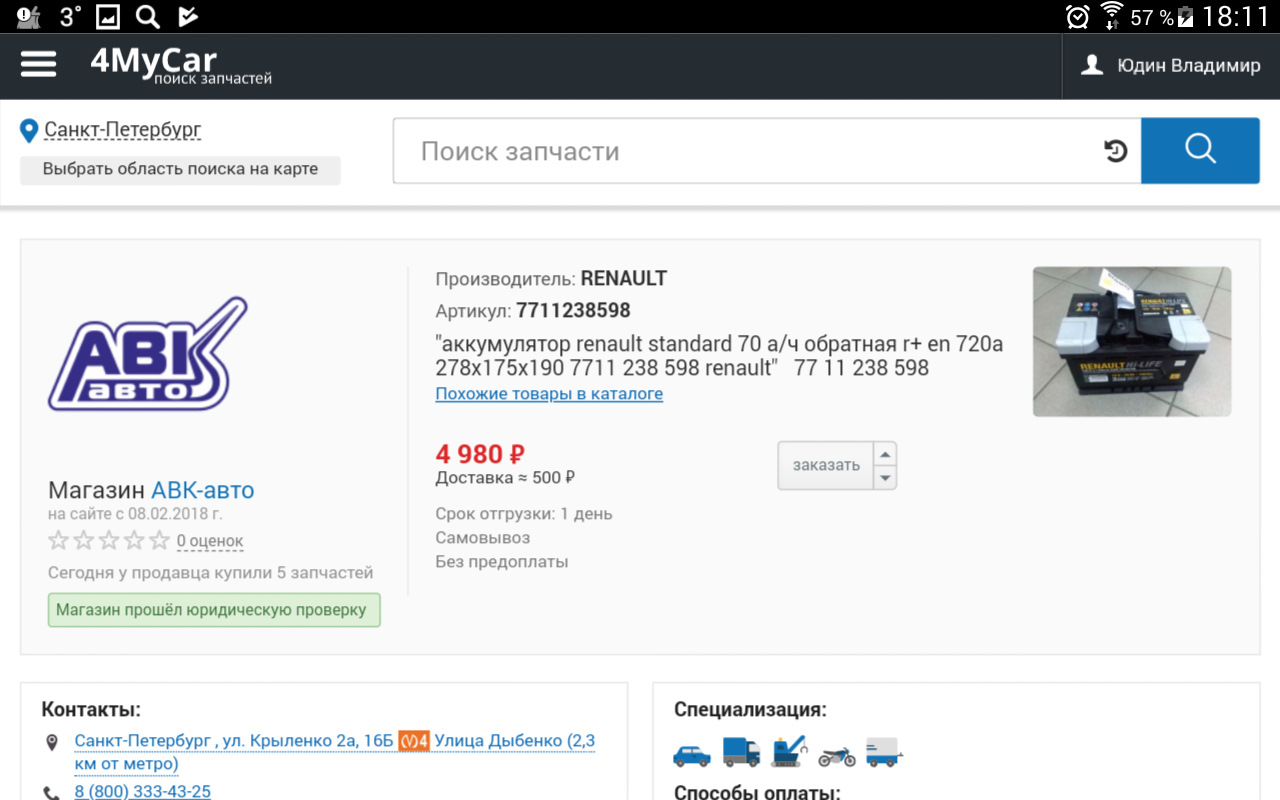Open search history clock icon
This screenshot has height=800, width=1280.
point(1116,151)
